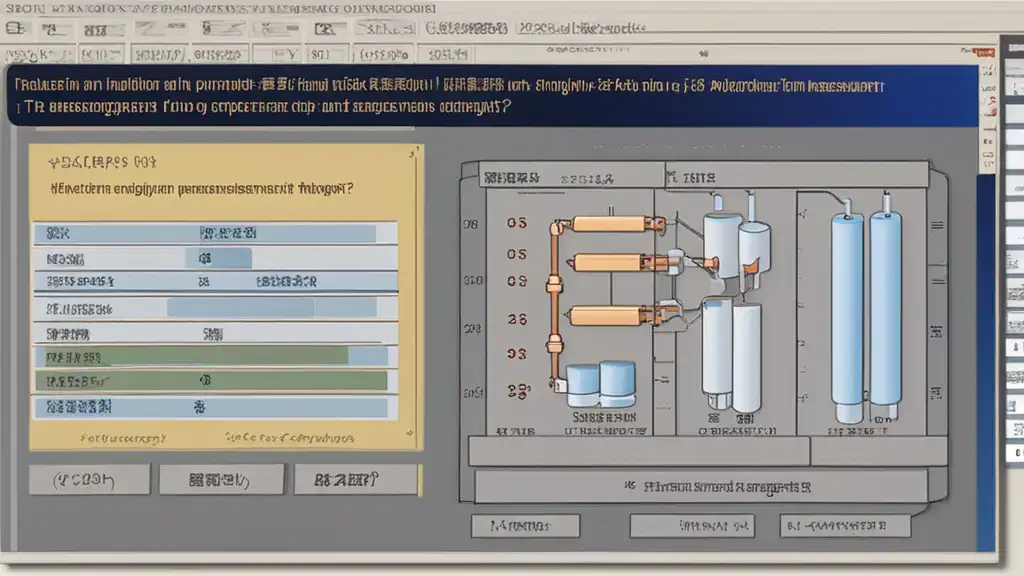Screen dimensions: 1024x576
Task: Click the middle button beneath the yellow panel
Action: [221, 480]
